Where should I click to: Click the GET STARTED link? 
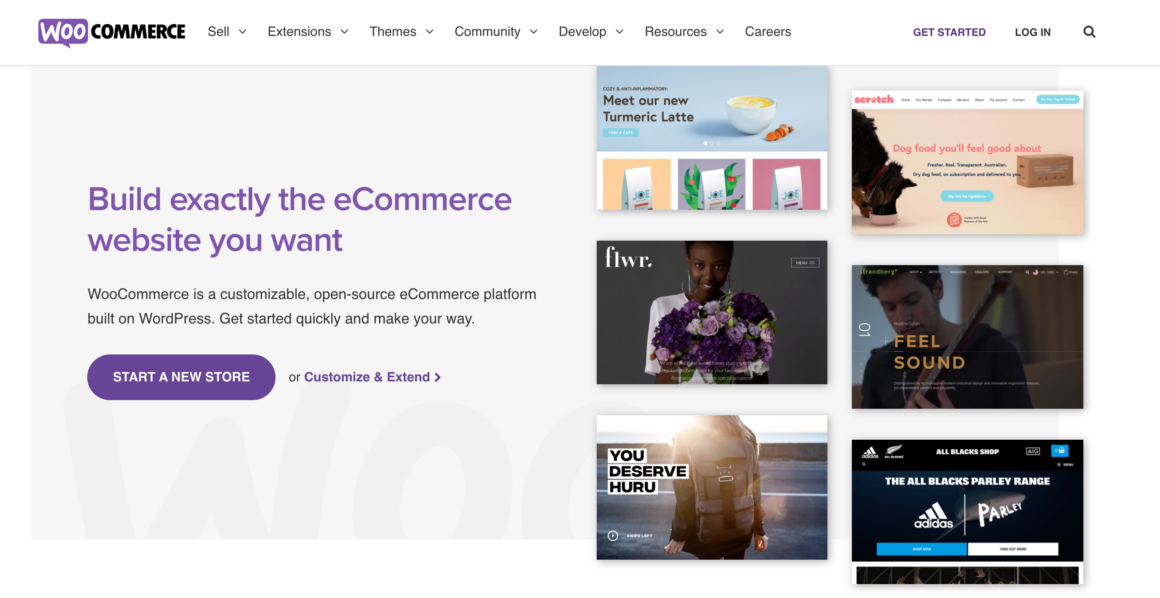(x=949, y=33)
